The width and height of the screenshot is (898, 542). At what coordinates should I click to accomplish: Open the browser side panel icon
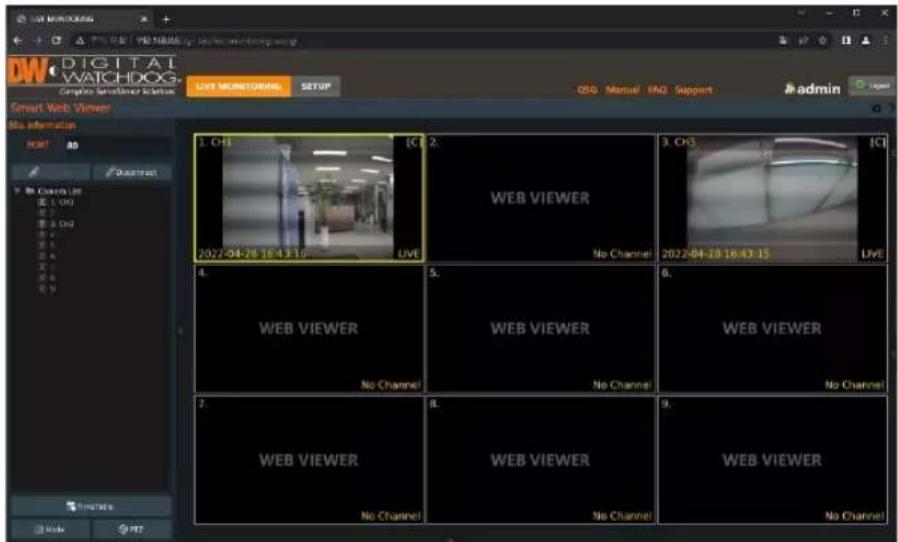click(846, 41)
